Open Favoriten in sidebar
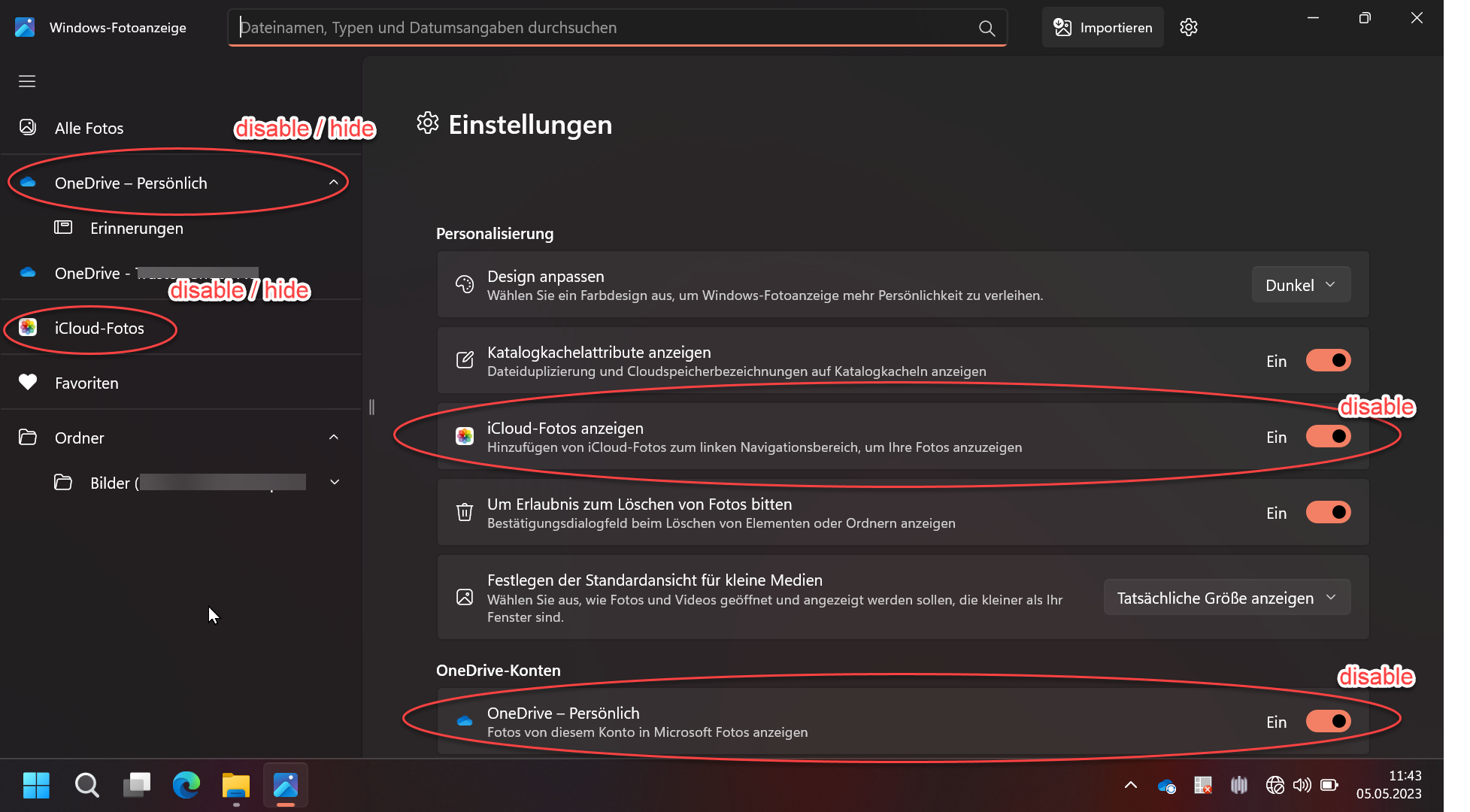The image size is (1470, 812). 180,383
